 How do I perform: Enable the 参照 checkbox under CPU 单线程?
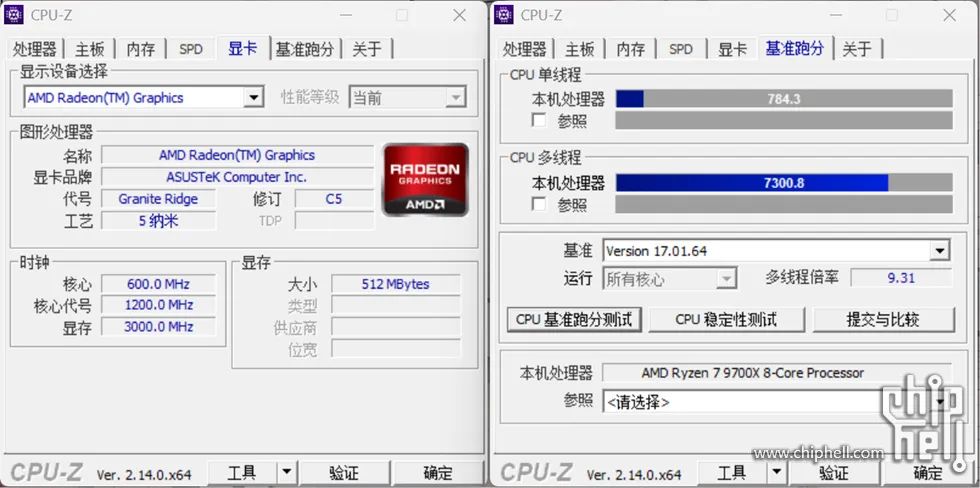[538, 119]
